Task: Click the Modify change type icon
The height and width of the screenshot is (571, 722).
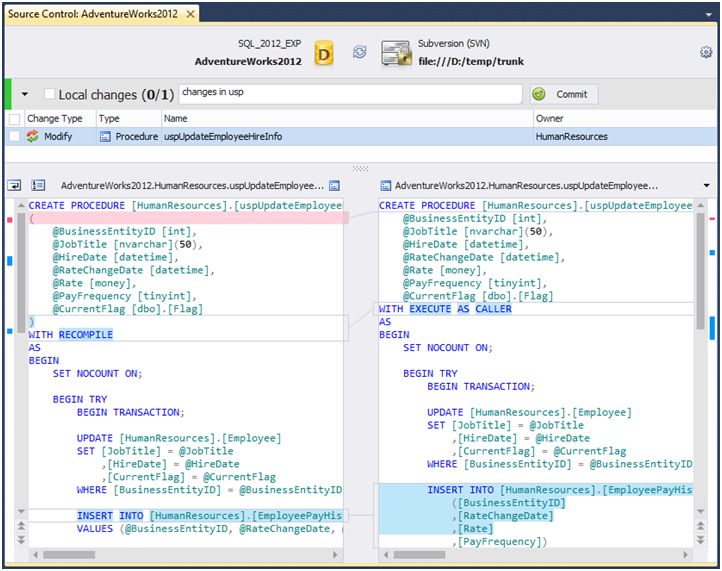Action: click(x=33, y=137)
